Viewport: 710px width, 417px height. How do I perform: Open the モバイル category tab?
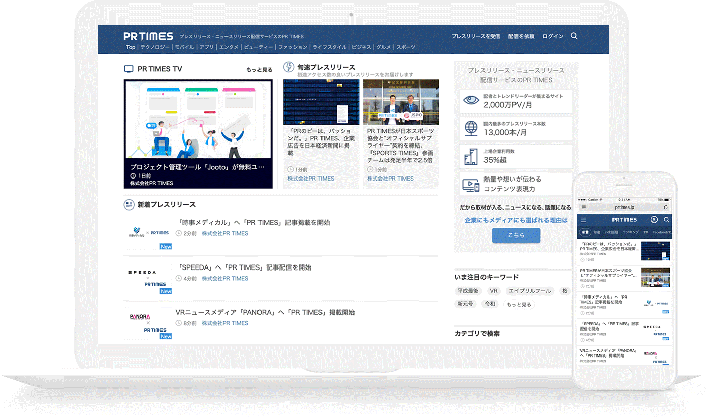click(x=184, y=47)
